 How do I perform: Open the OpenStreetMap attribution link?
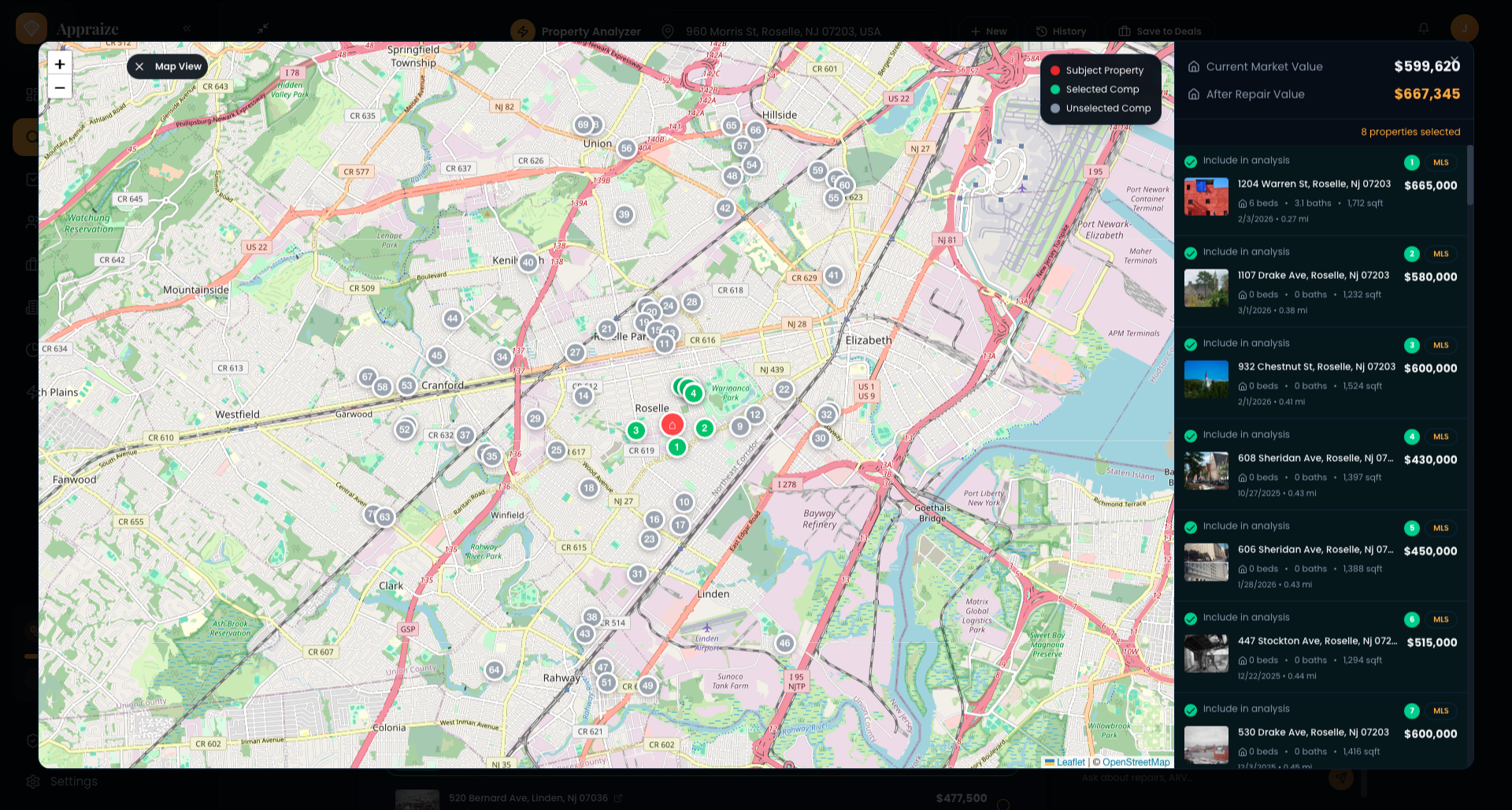(x=1136, y=762)
